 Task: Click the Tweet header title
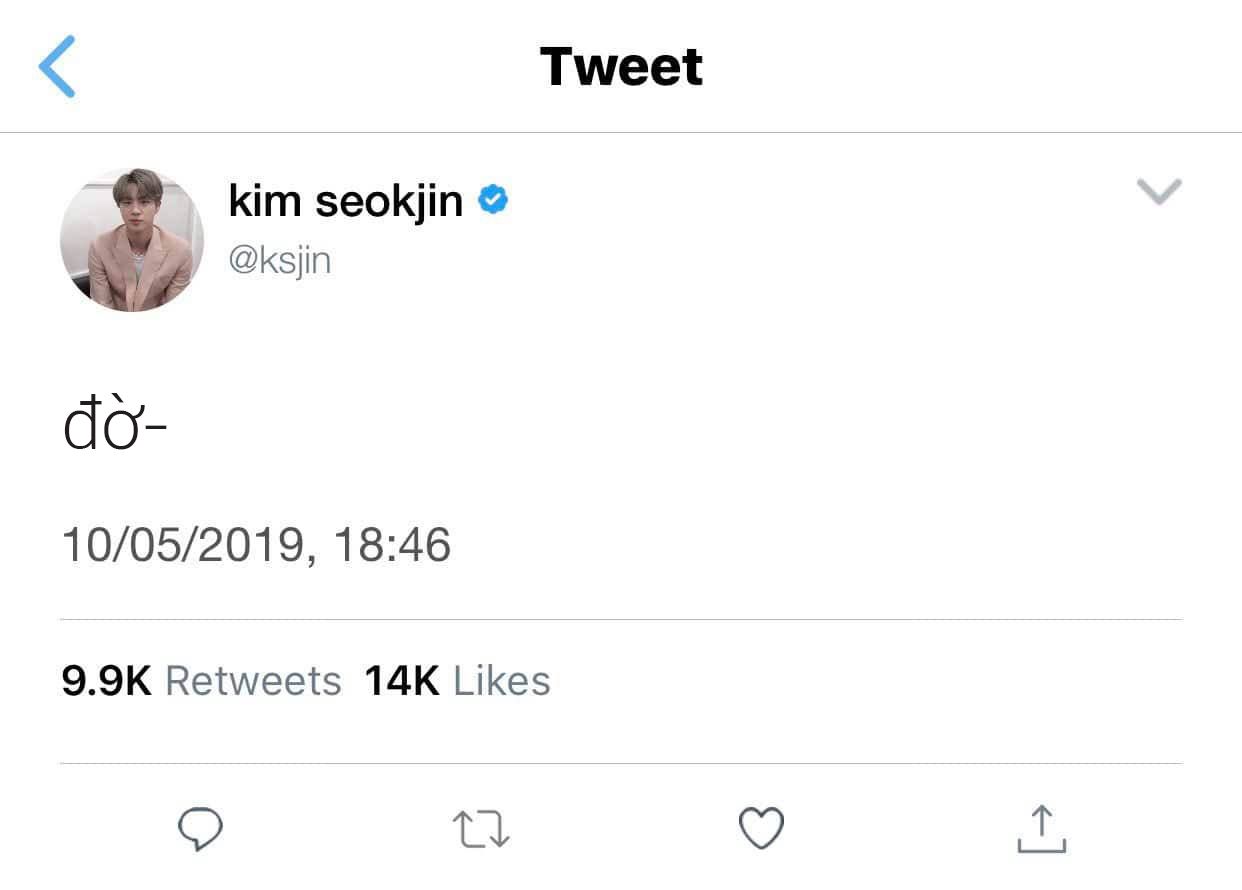point(621,67)
